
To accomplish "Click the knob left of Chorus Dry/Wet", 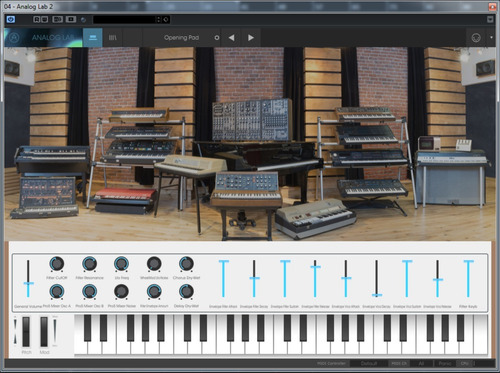I will point(154,264).
